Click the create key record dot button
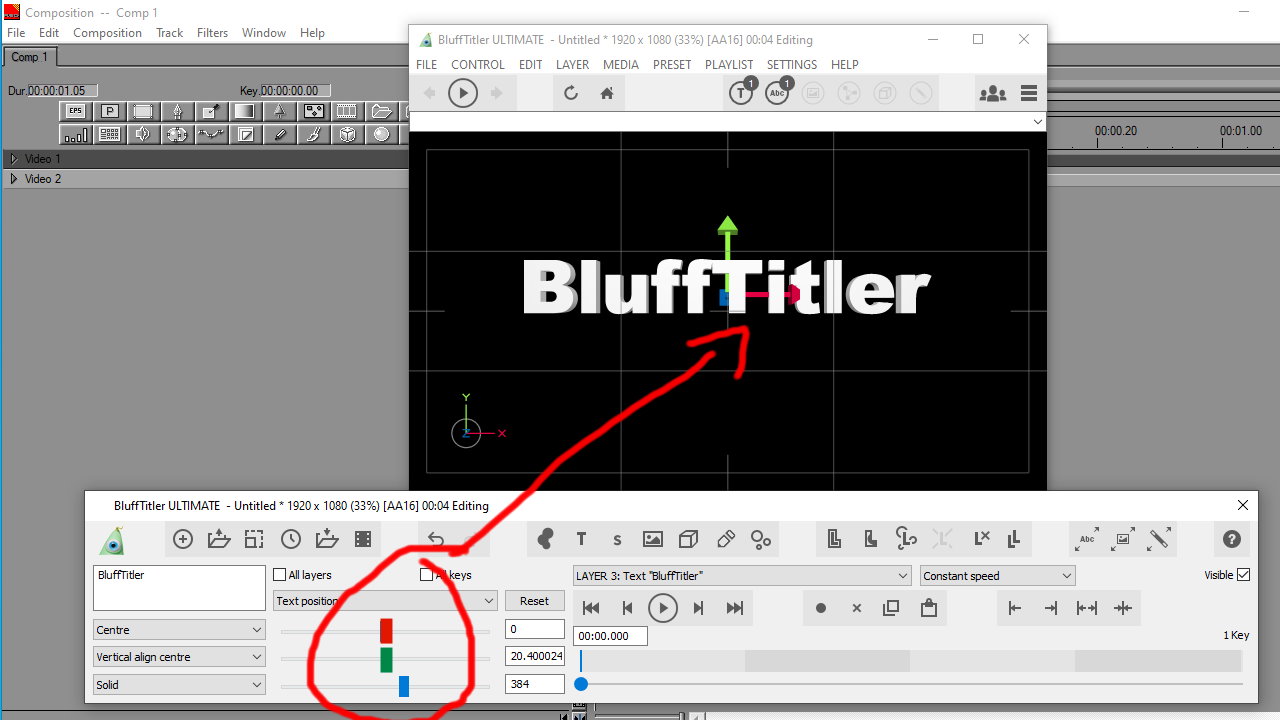This screenshot has height=720, width=1280. [821, 608]
